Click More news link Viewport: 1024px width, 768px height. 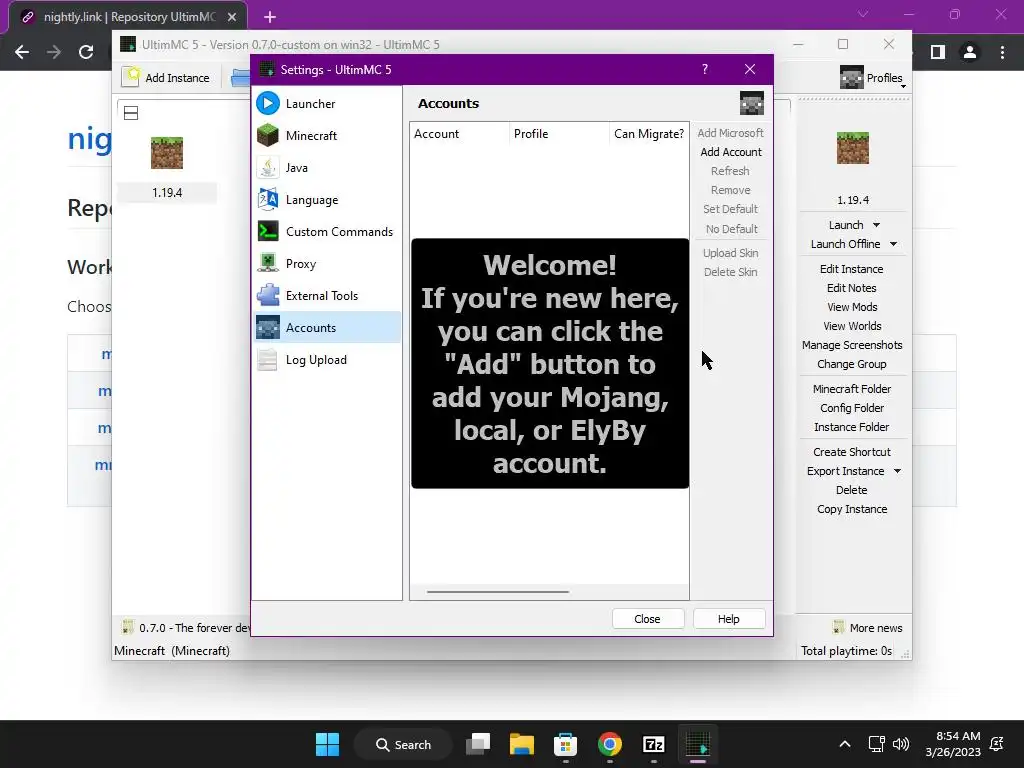[x=868, y=628]
